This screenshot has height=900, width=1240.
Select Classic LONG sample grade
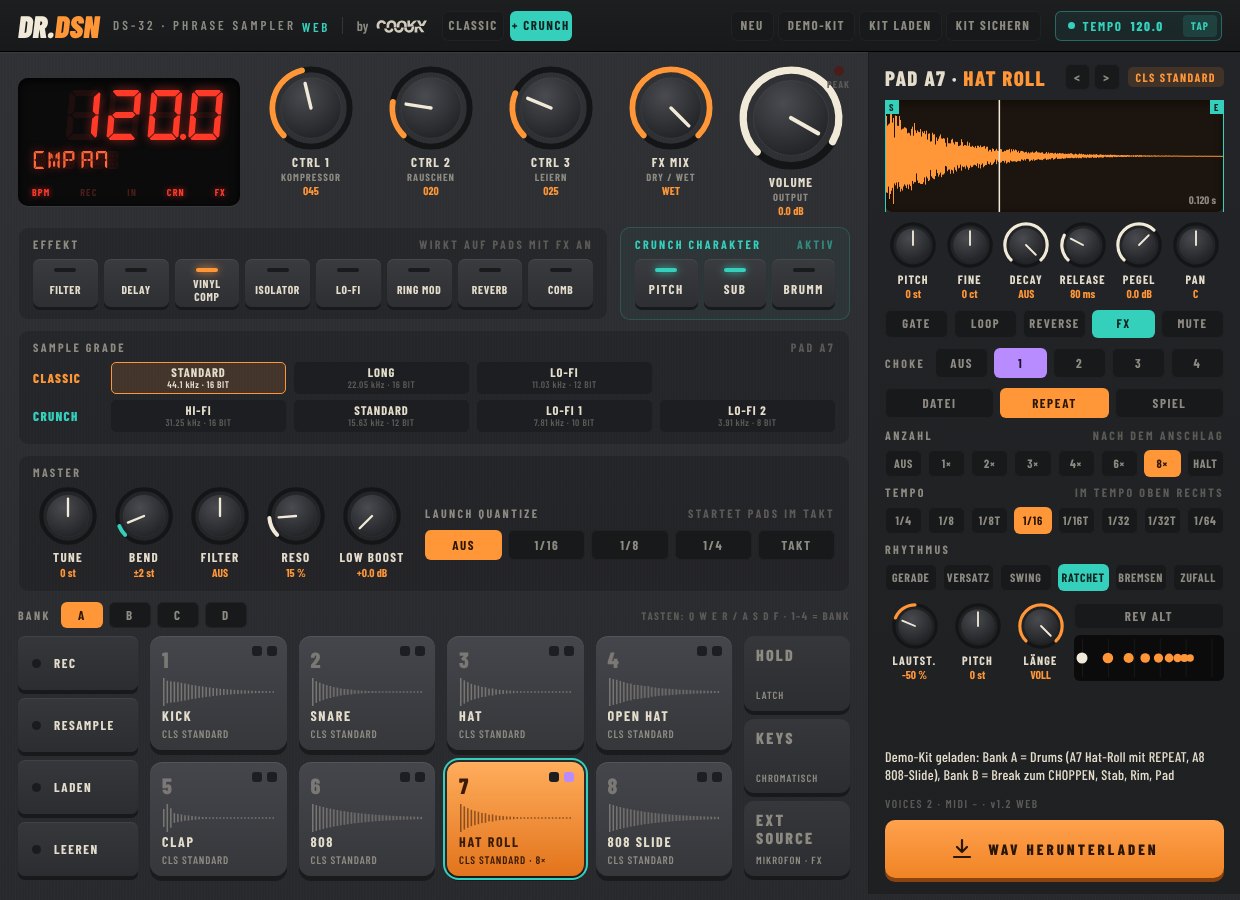[x=381, y=378]
